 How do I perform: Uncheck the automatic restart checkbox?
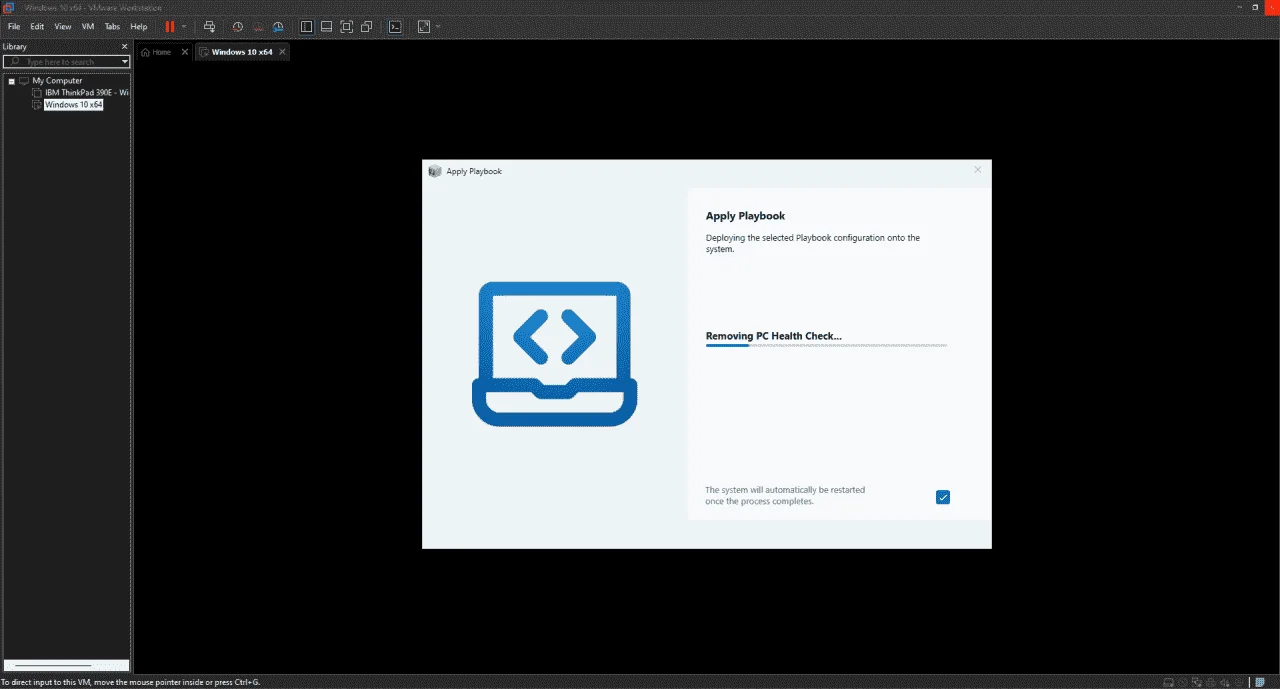pos(943,497)
